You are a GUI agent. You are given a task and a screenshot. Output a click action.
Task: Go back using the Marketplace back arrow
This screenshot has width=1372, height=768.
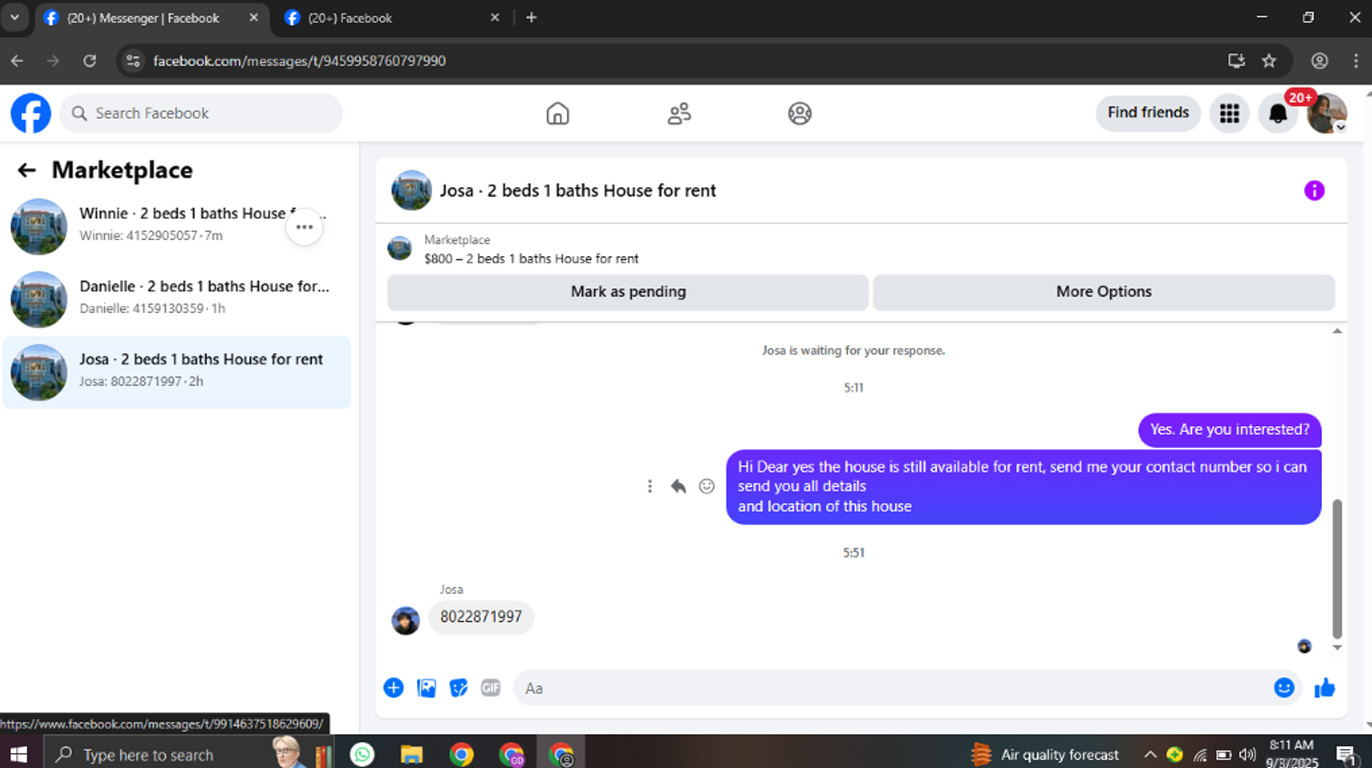[x=27, y=171]
